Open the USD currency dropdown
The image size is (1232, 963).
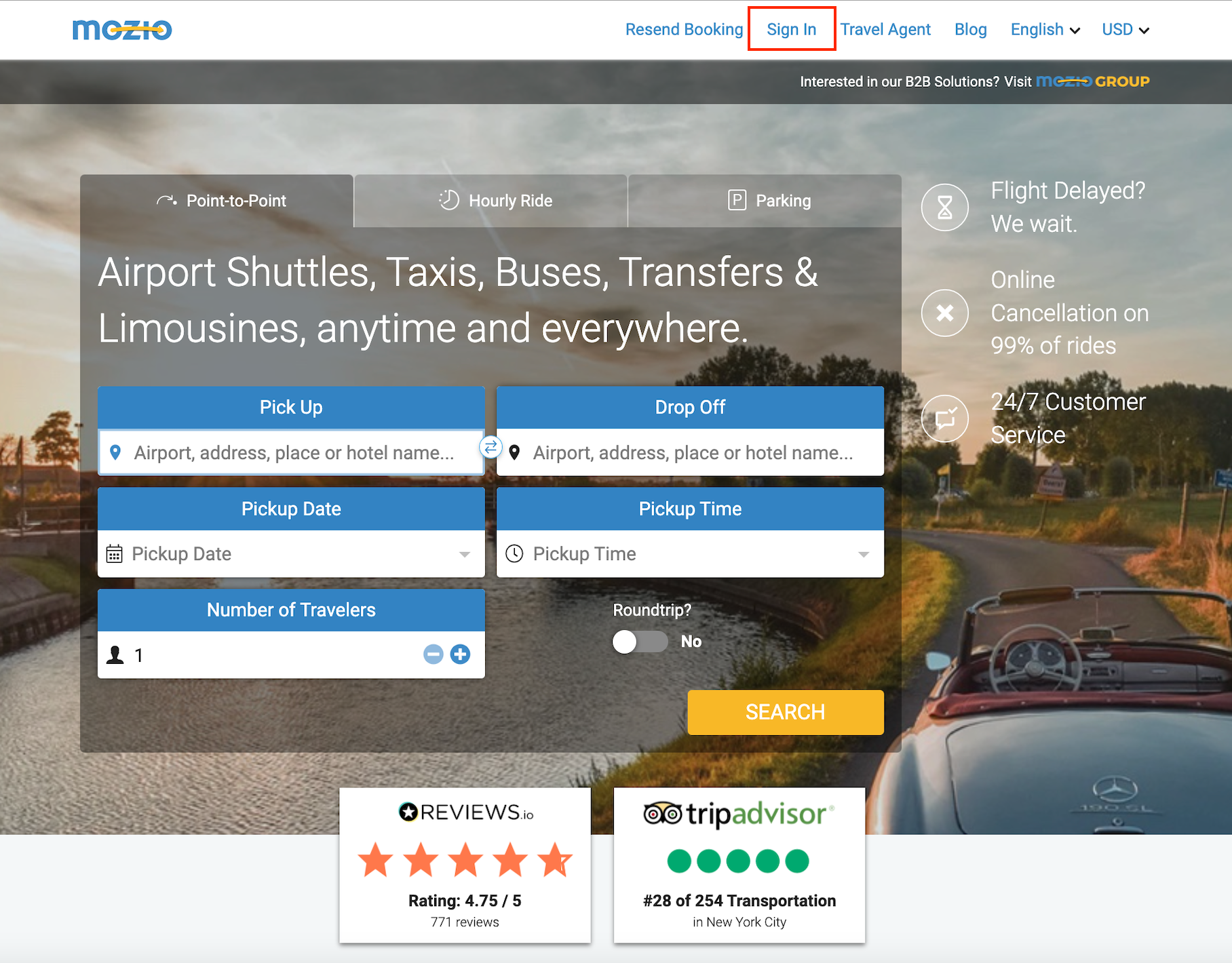click(x=1125, y=30)
